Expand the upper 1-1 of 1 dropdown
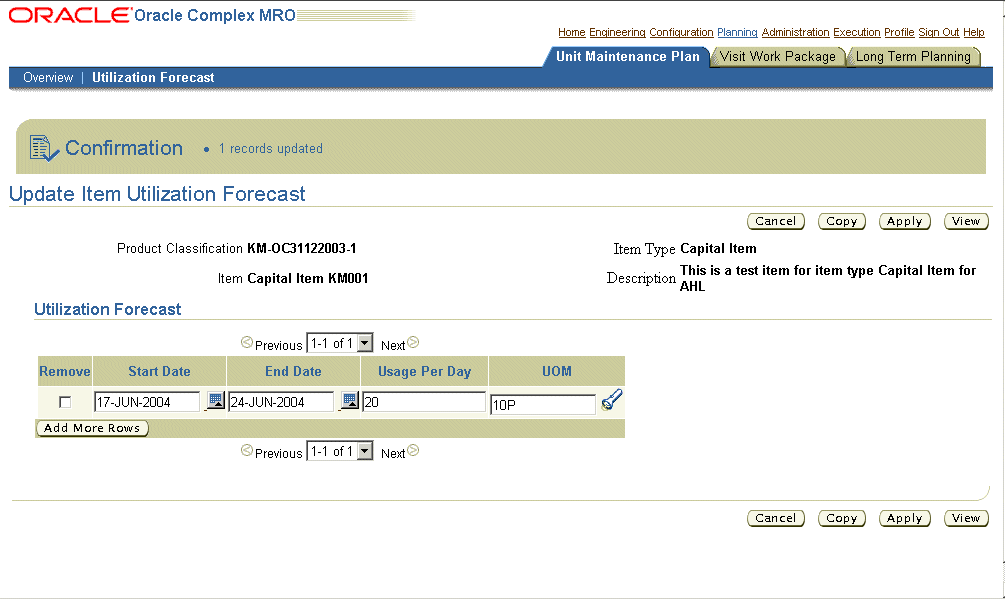This screenshot has height=599, width=1005. [340, 343]
